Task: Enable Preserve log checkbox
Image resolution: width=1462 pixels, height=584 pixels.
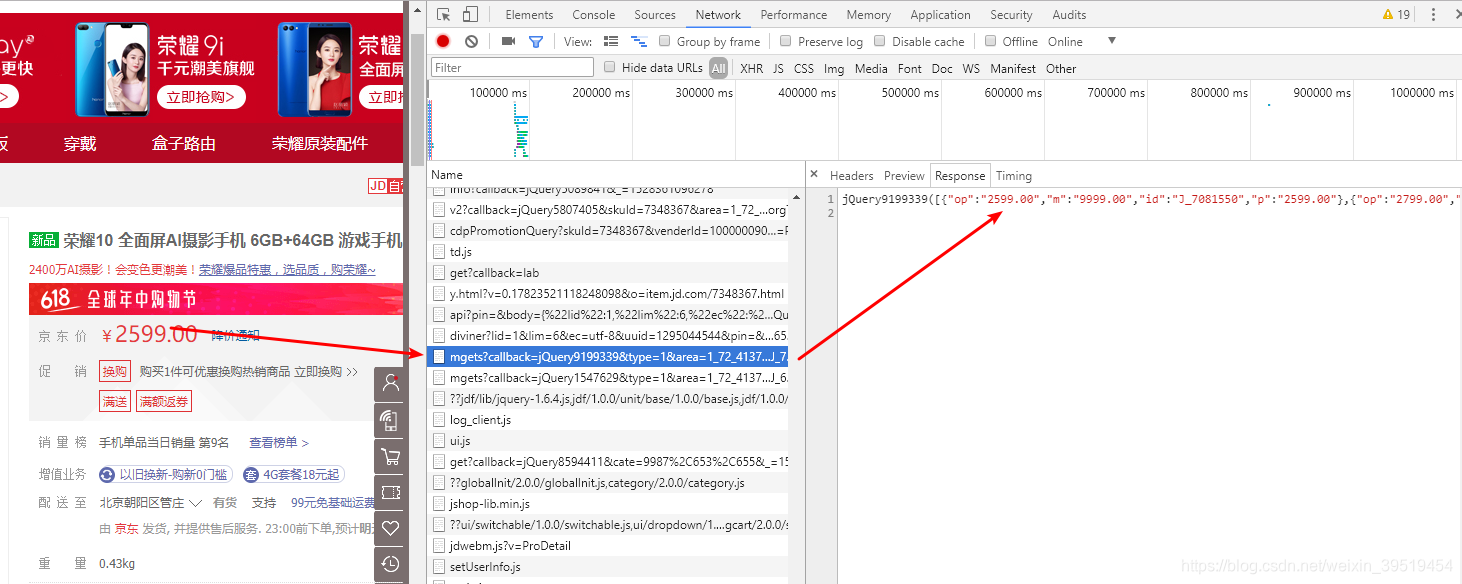Action: click(786, 41)
